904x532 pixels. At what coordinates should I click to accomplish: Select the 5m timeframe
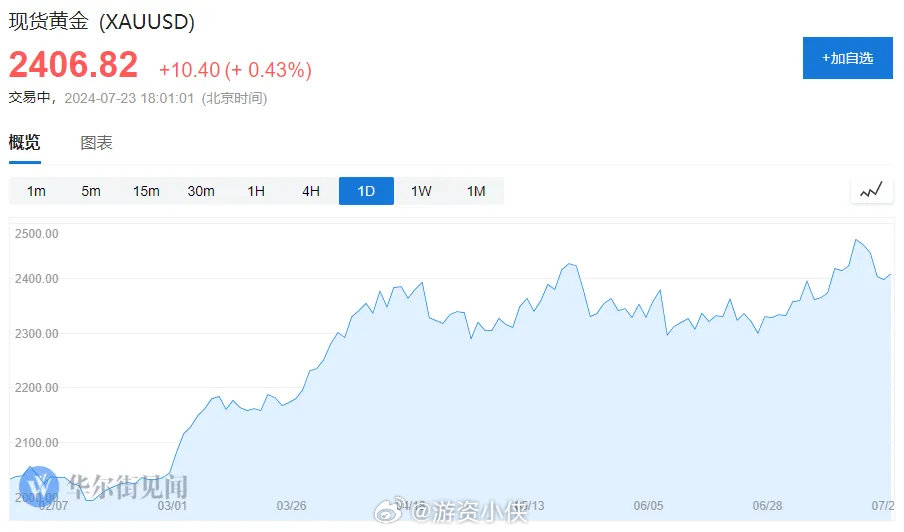(x=91, y=191)
